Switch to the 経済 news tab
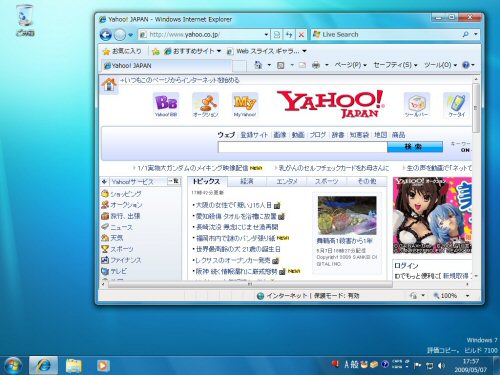Image resolution: width=500 pixels, height=375 pixels. click(247, 181)
